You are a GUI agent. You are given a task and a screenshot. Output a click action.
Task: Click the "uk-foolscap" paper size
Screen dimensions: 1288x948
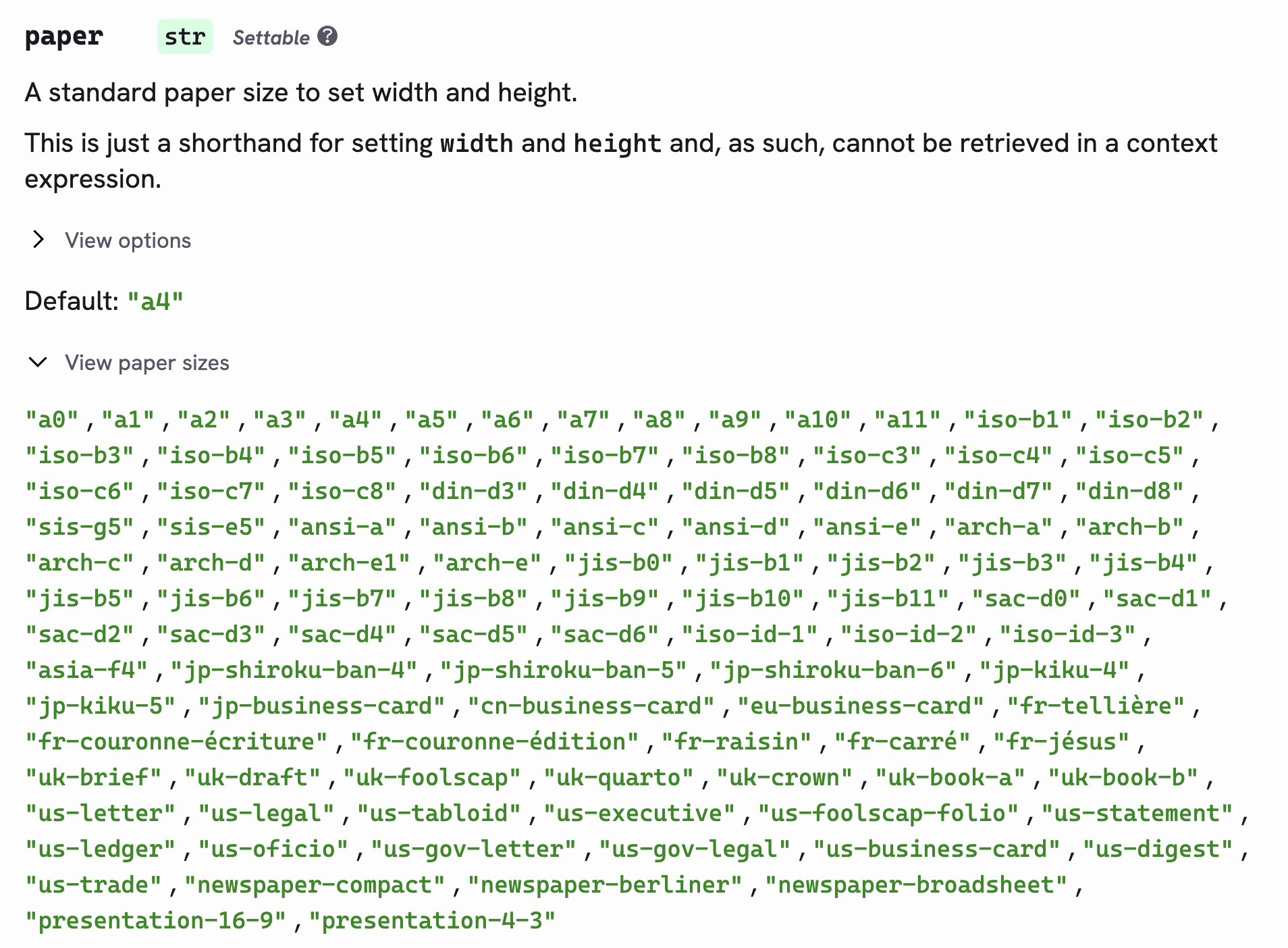(432, 778)
